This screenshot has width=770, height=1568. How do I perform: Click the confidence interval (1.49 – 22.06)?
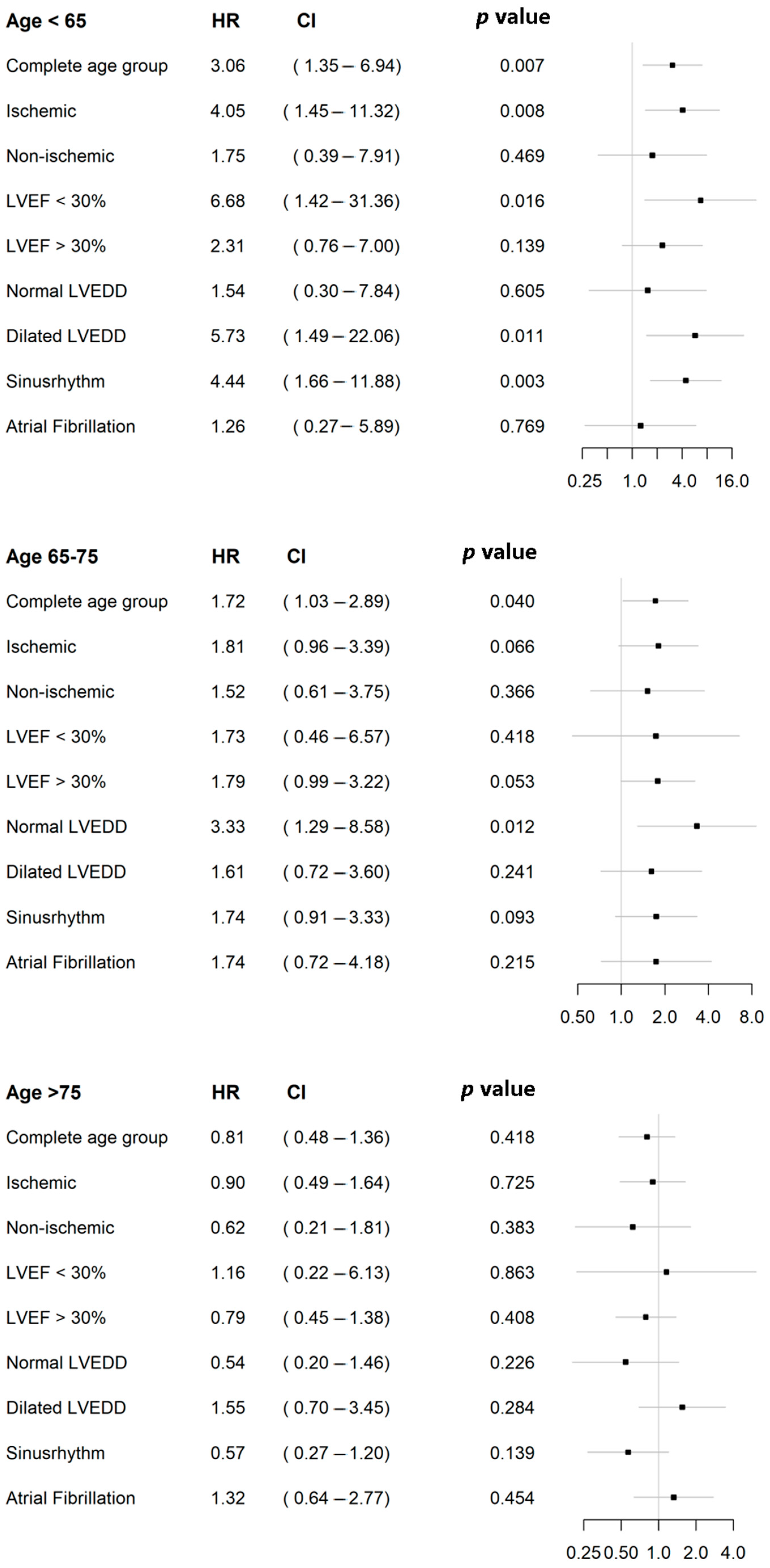[x=341, y=336]
